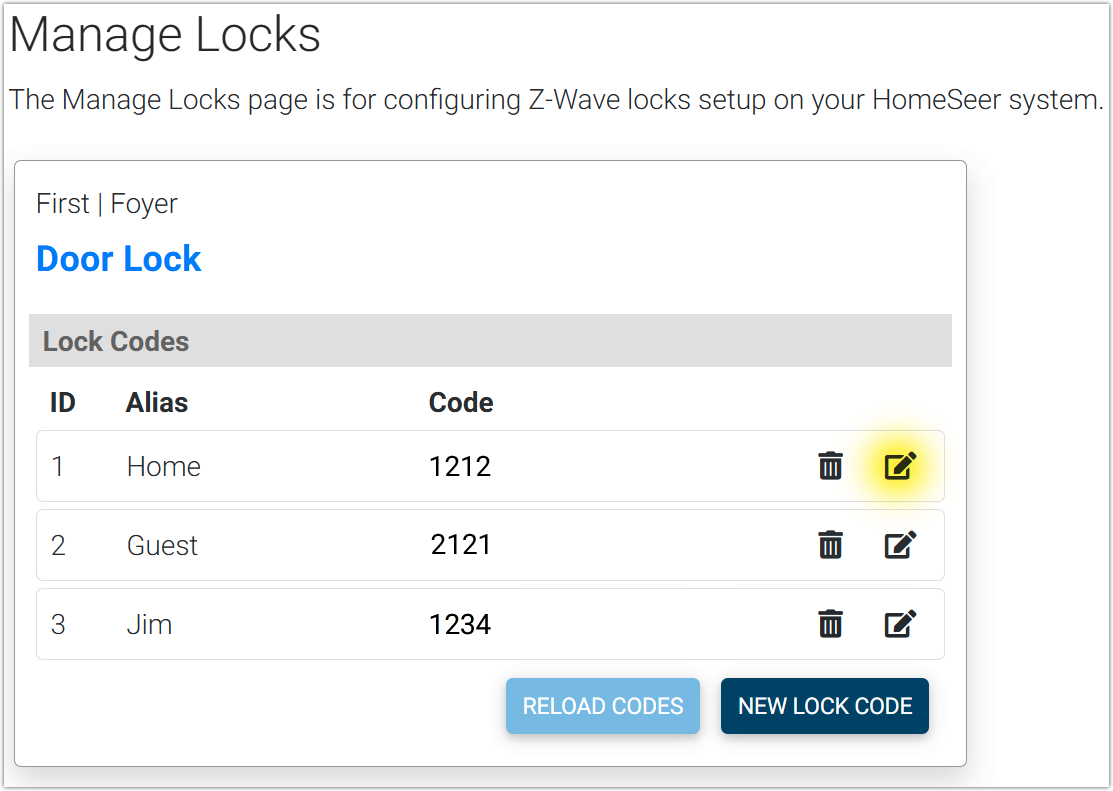Edit the Home lock code
1113x791 pixels.
tap(900, 466)
